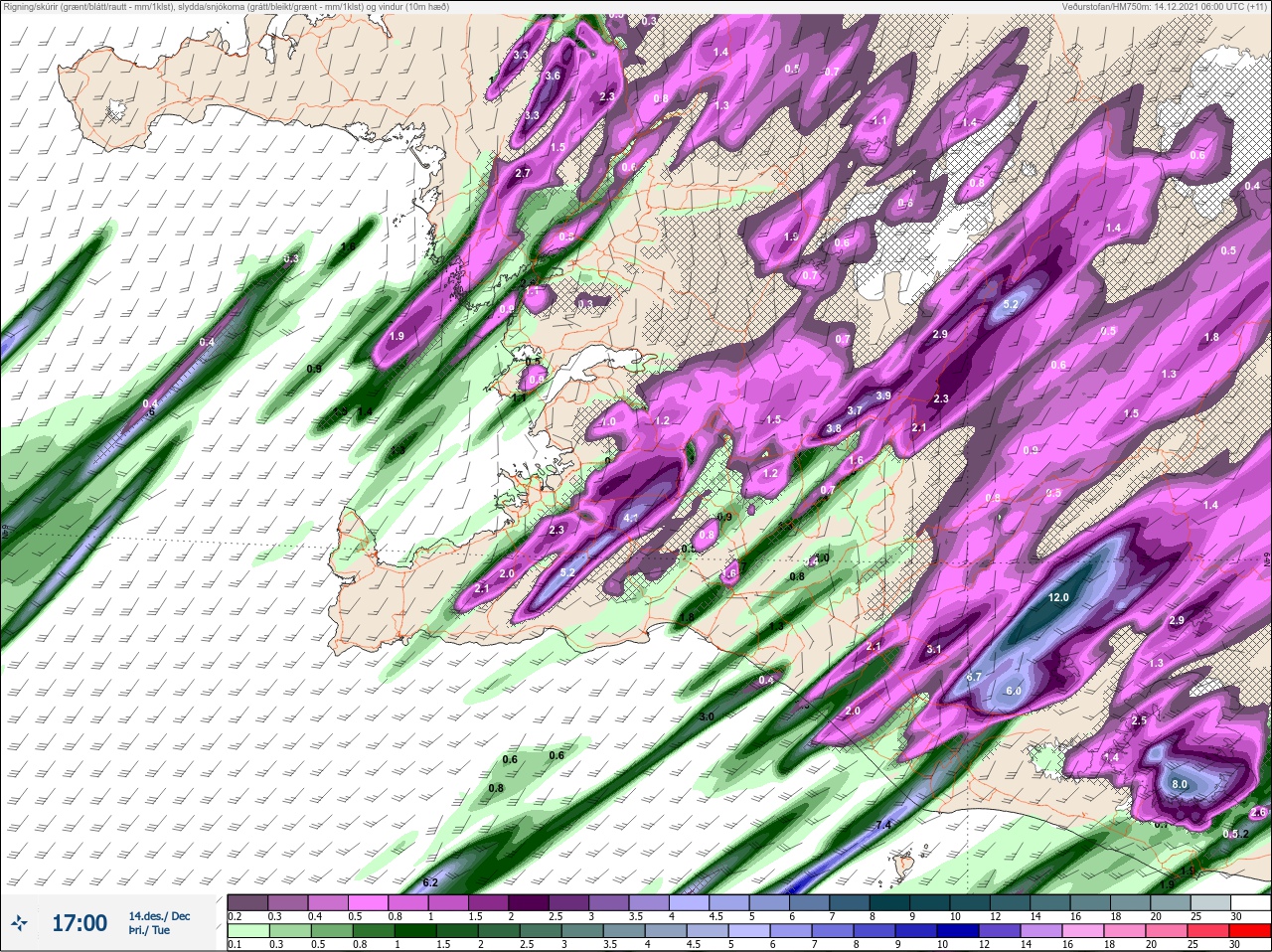The width and height of the screenshot is (1272, 952).
Task: Select the white snow-scale swatch above 30
Action: pos(1250,903)
